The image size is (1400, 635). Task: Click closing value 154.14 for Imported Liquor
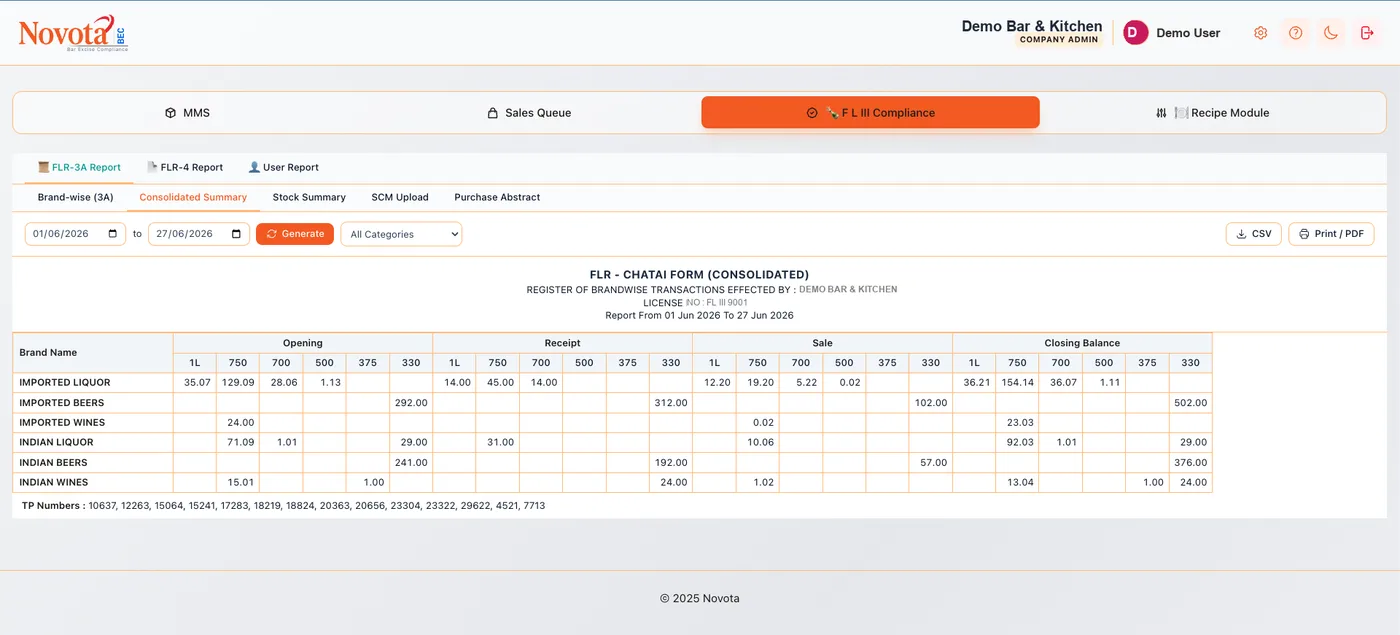coord(1020,382)
